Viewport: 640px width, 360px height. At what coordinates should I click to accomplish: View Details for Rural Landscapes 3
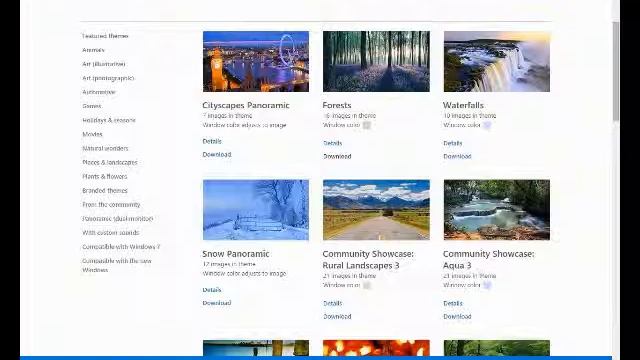[x=333, y=303]
